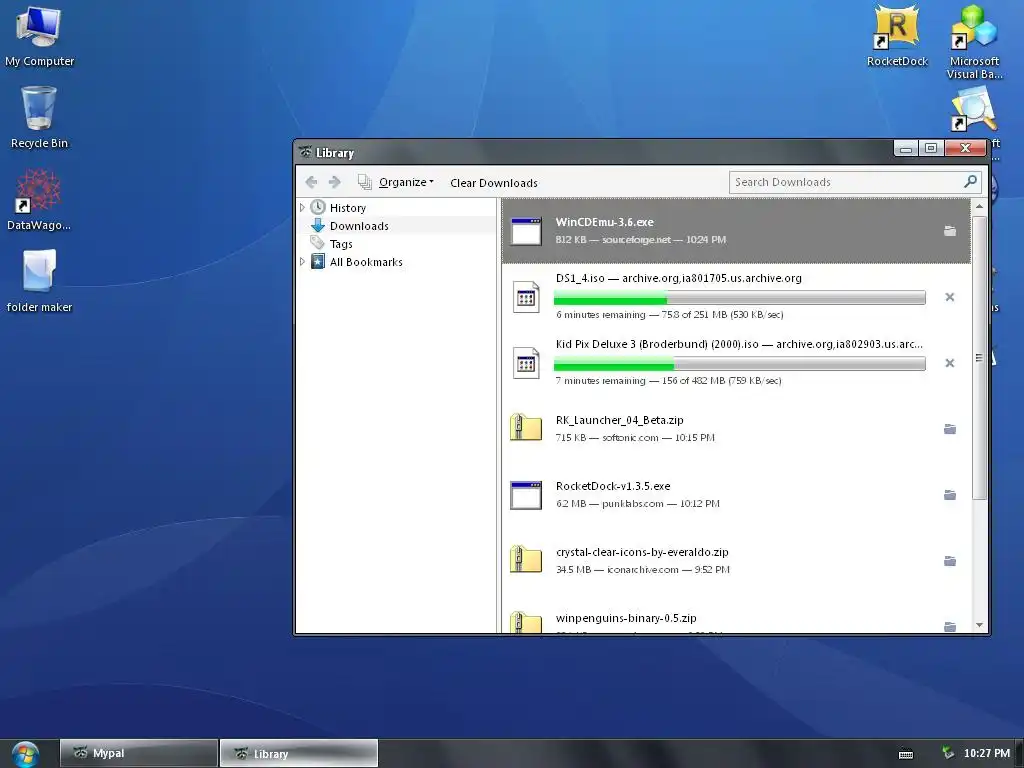Click the RocketDock-v1.3.5.exe file icon
1024x768 pixels.
pyautogui.click(x=526, y=495)
